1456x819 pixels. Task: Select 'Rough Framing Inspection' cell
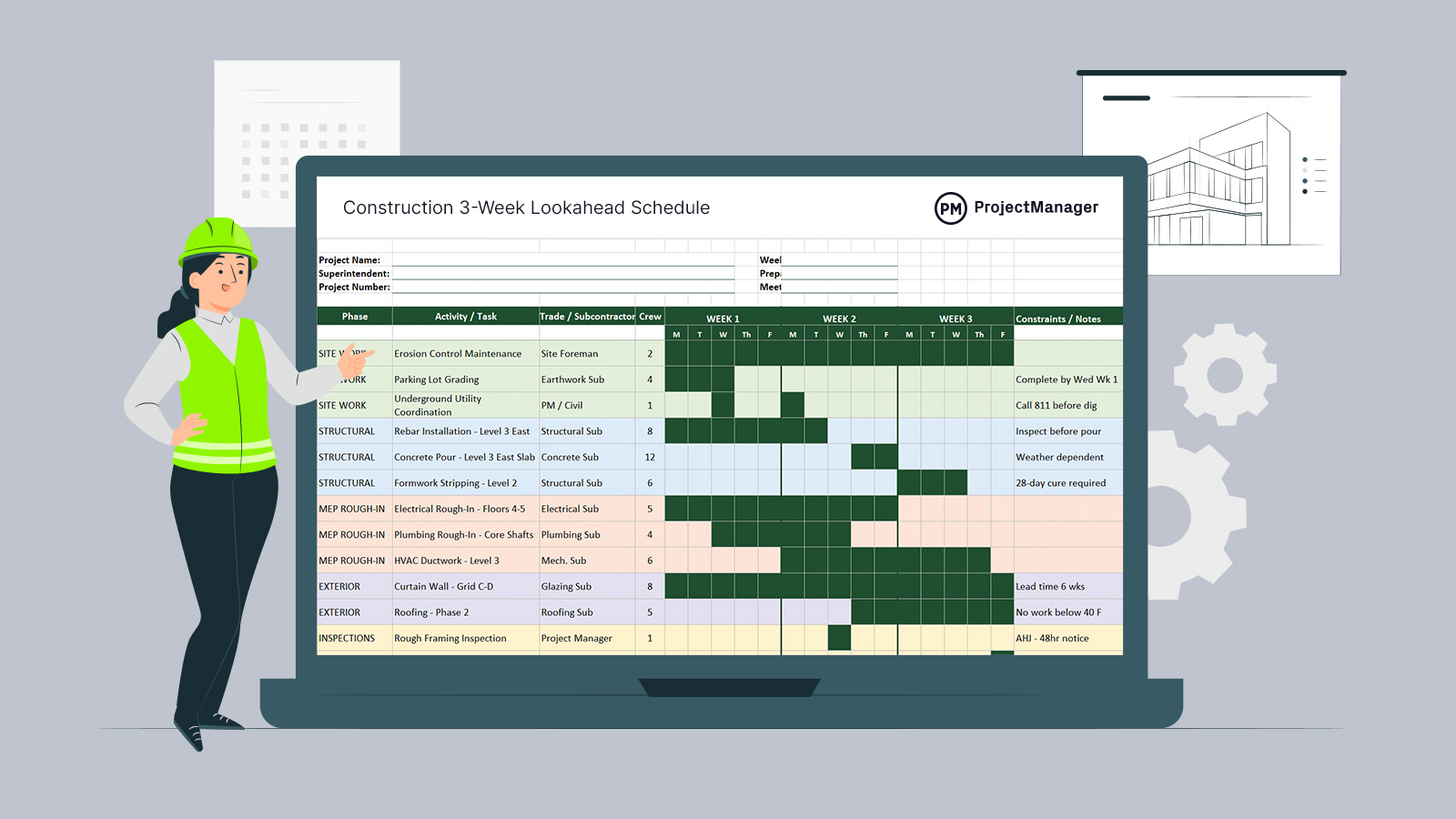tap(466, 638)
